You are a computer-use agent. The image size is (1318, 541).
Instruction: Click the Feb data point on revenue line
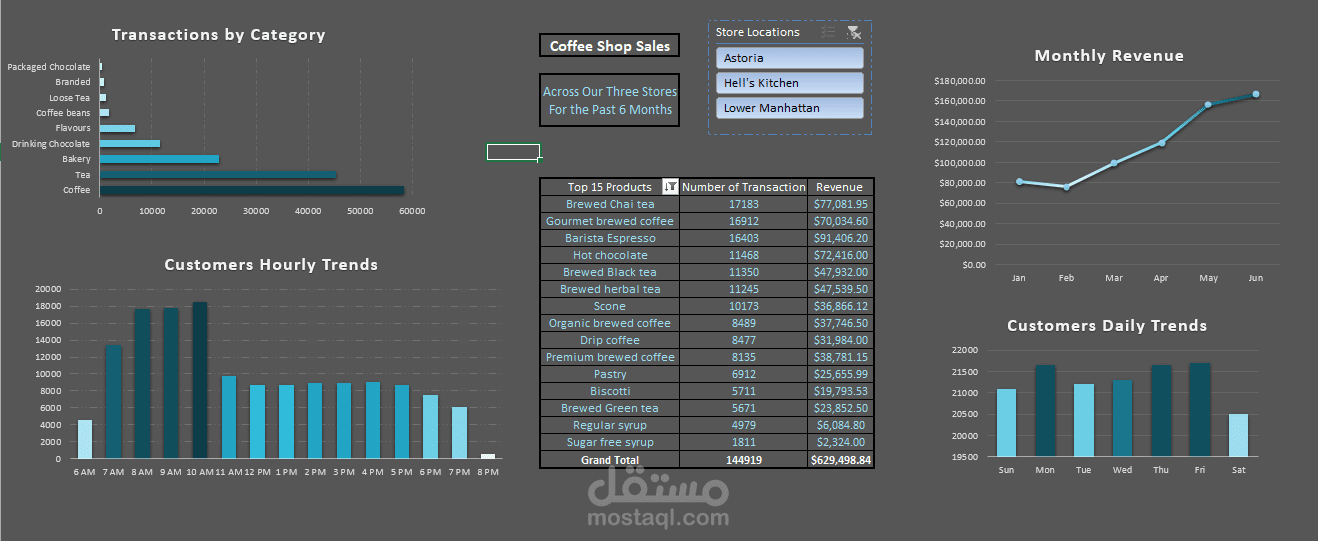point(1066,187)
